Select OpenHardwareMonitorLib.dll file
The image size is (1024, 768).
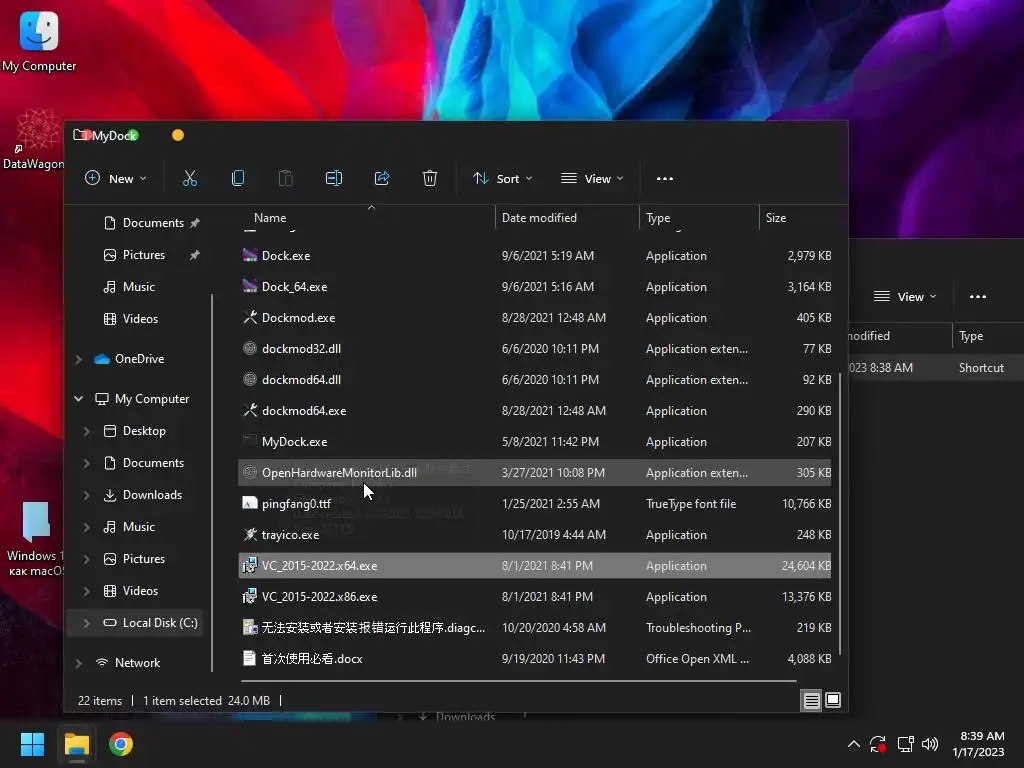[535, 472]
